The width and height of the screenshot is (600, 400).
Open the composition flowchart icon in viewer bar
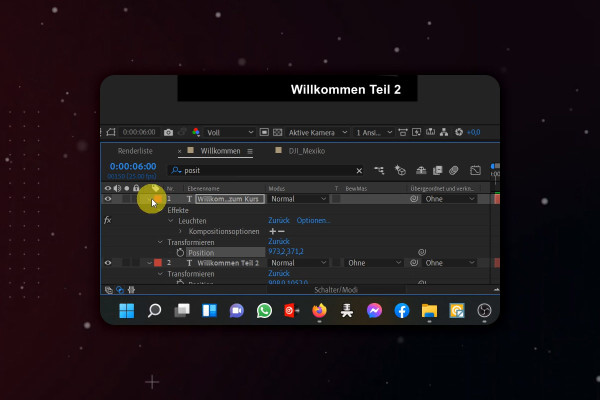(x=444, y=132)
